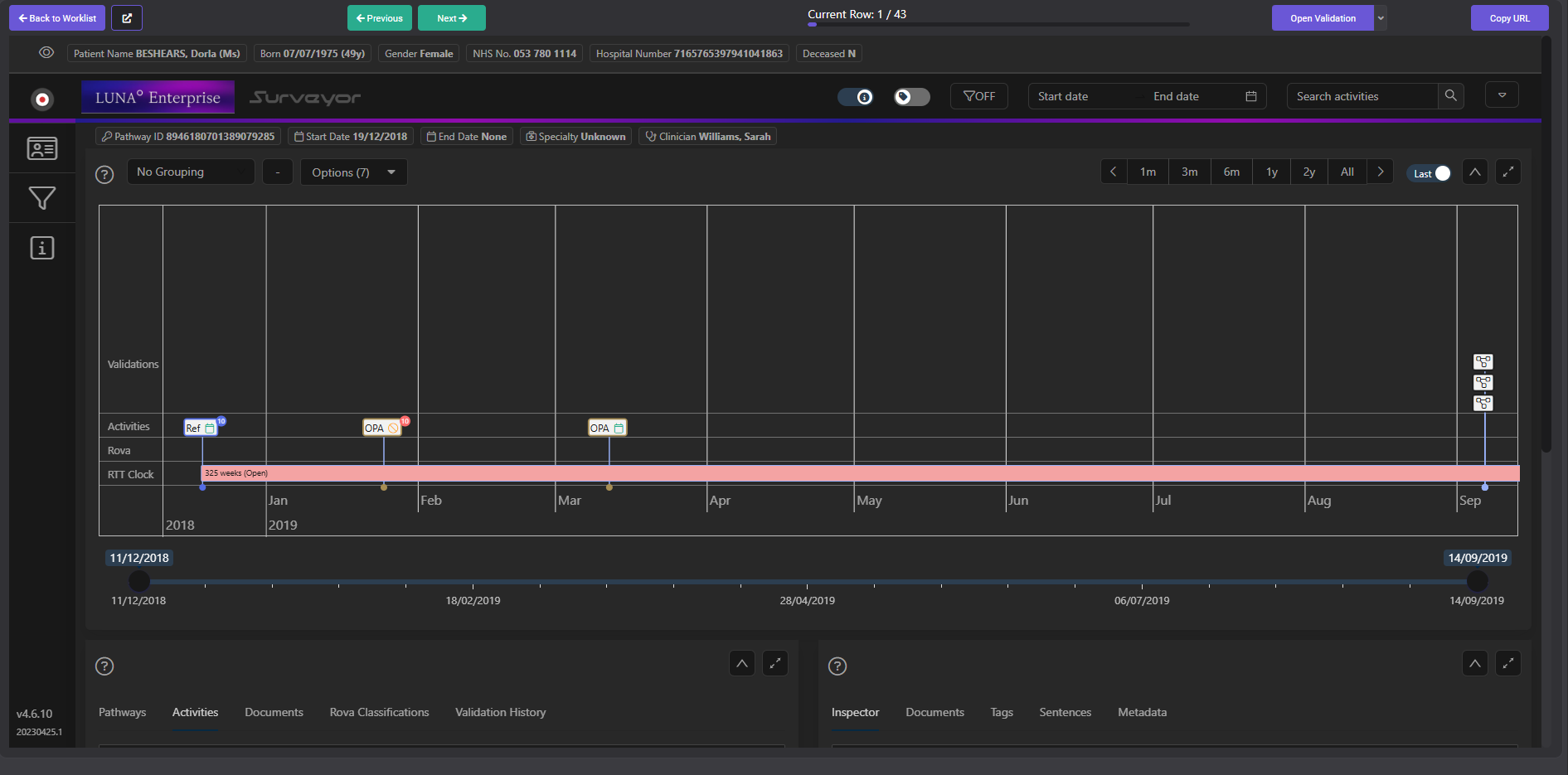The width and height of the screenshot is (1568, 775).
Task: Go back to the worklist
Action: click(57, 18)
